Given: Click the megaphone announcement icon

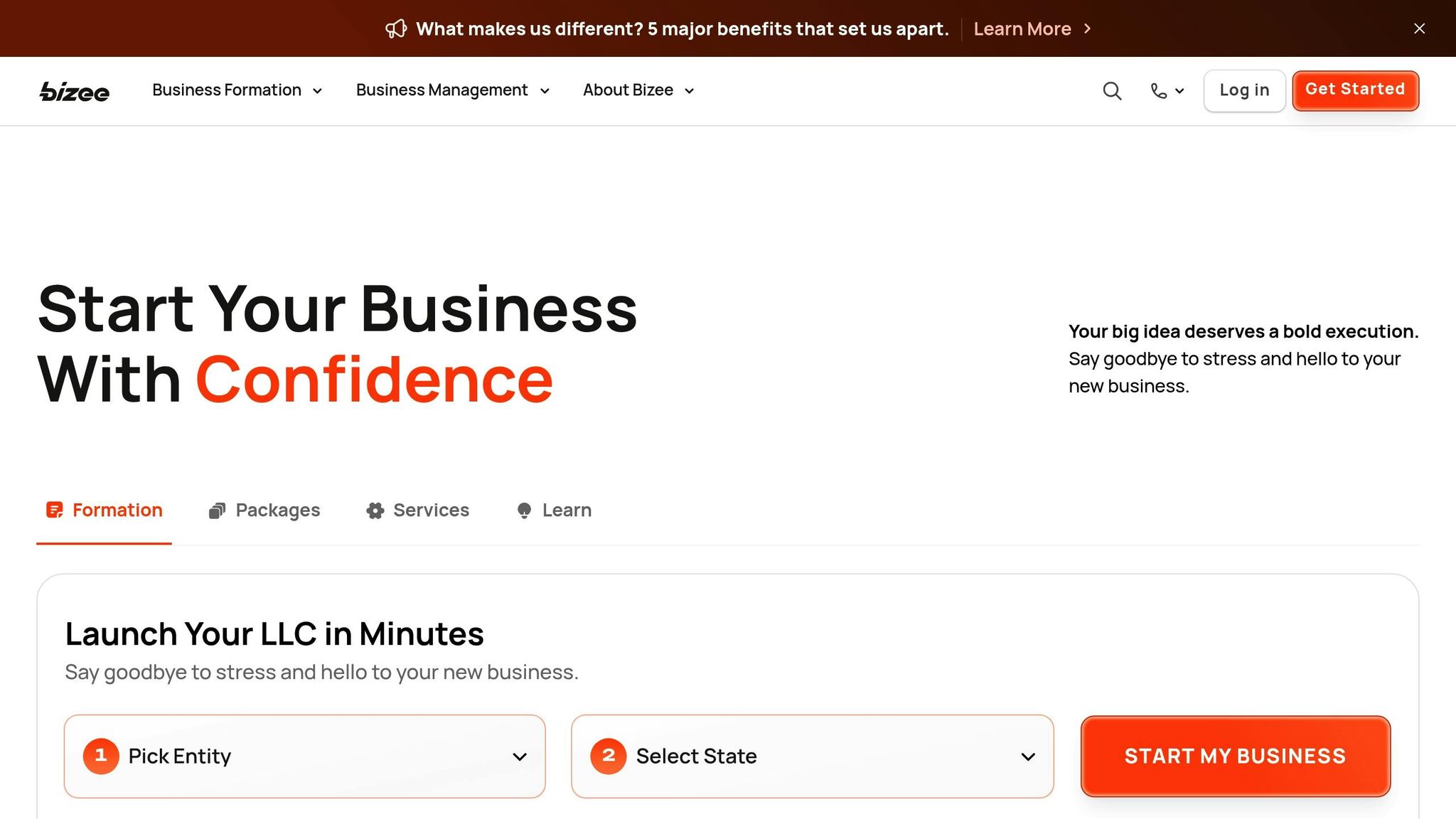Looking at the screenshot, I should [396, 29].
